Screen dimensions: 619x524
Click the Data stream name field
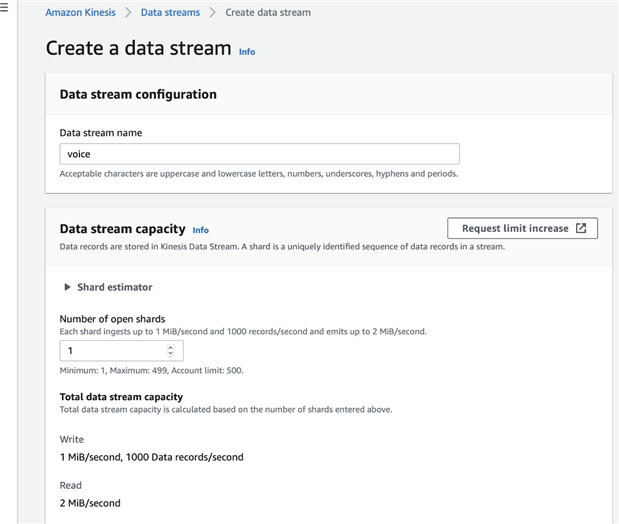[x=259, y=154]
